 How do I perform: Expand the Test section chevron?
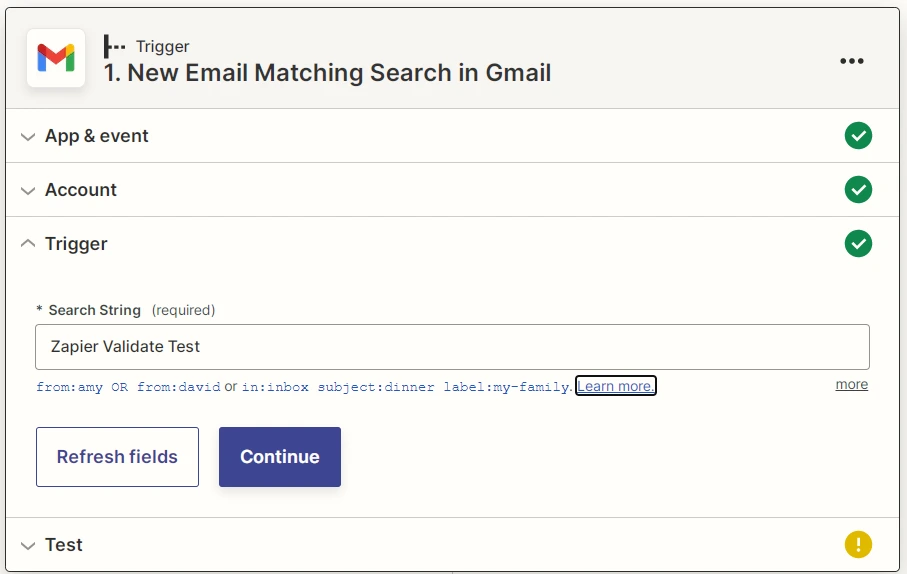pos(28,546)
